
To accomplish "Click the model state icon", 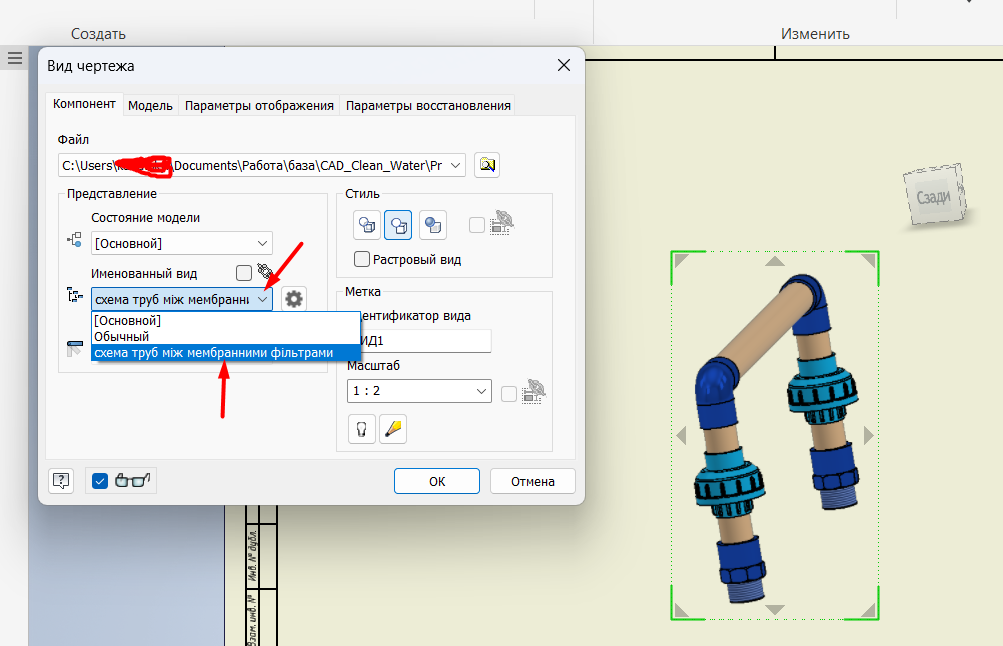I will 74,240.
